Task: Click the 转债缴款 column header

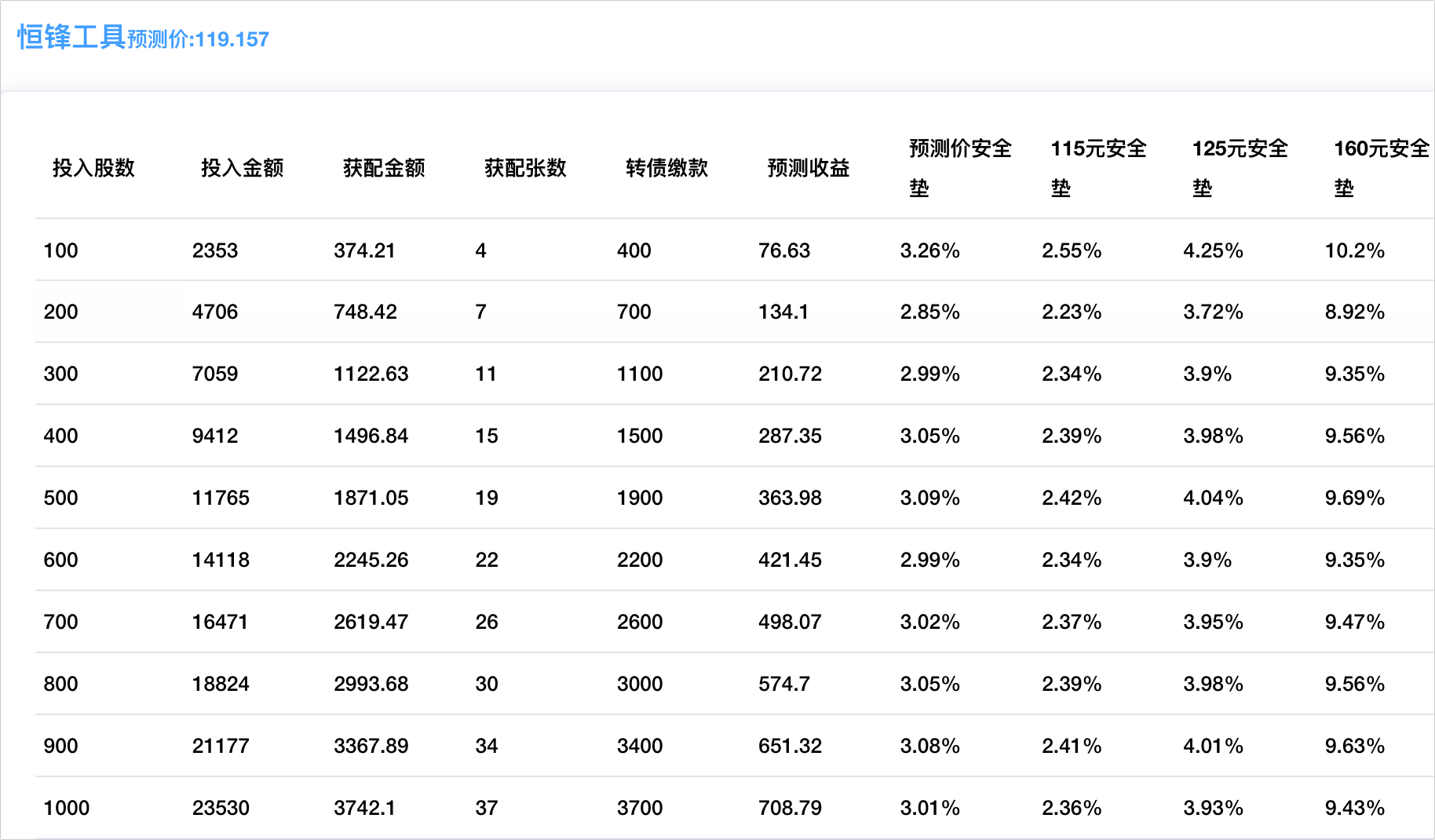Action: click(666, 168)
